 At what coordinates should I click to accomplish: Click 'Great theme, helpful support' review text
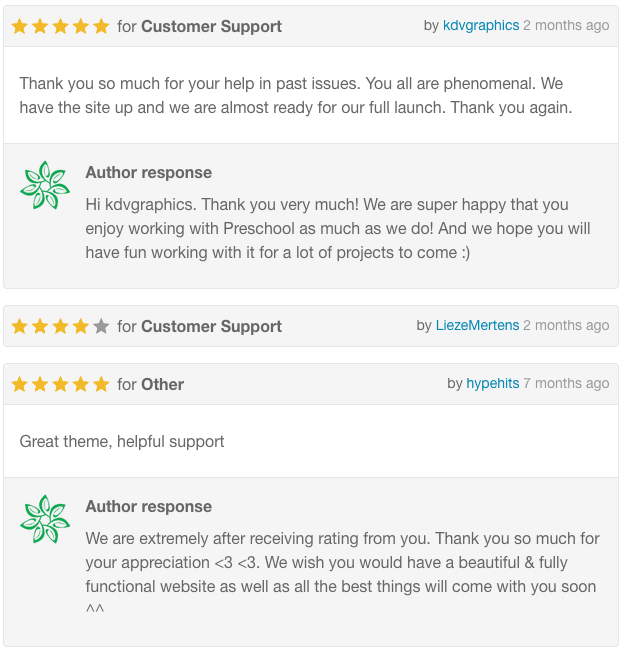point(121,442)
